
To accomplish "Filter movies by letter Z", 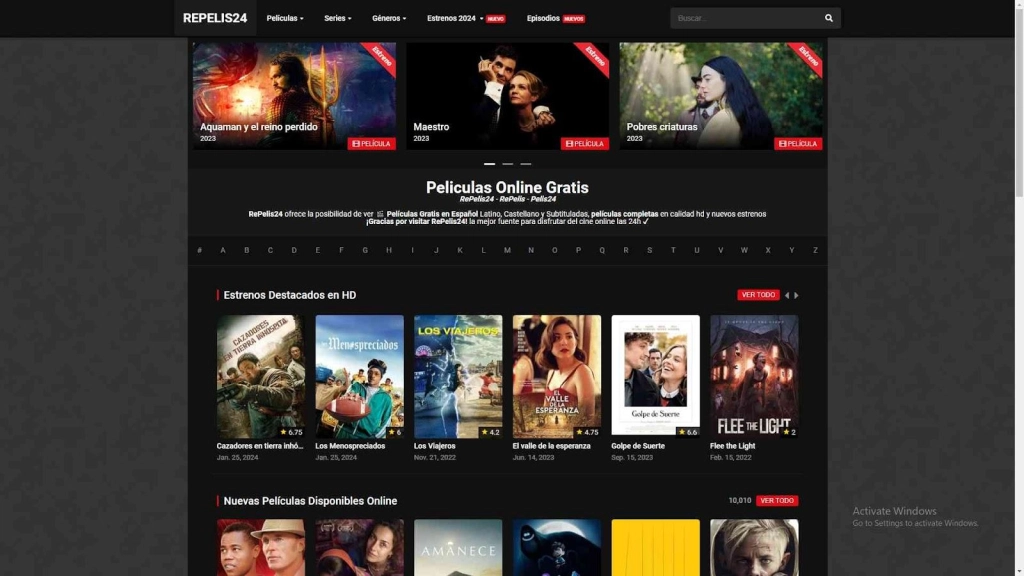I will 815,250.
